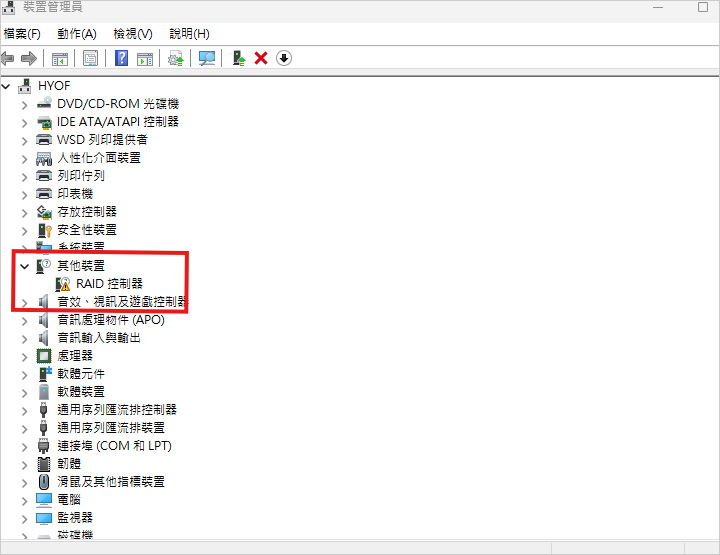The width and height of the screenshot is (720, 555).
Task: Click the 連接埠 (COM 和 LPT) port icon
Action: point(44,446)
